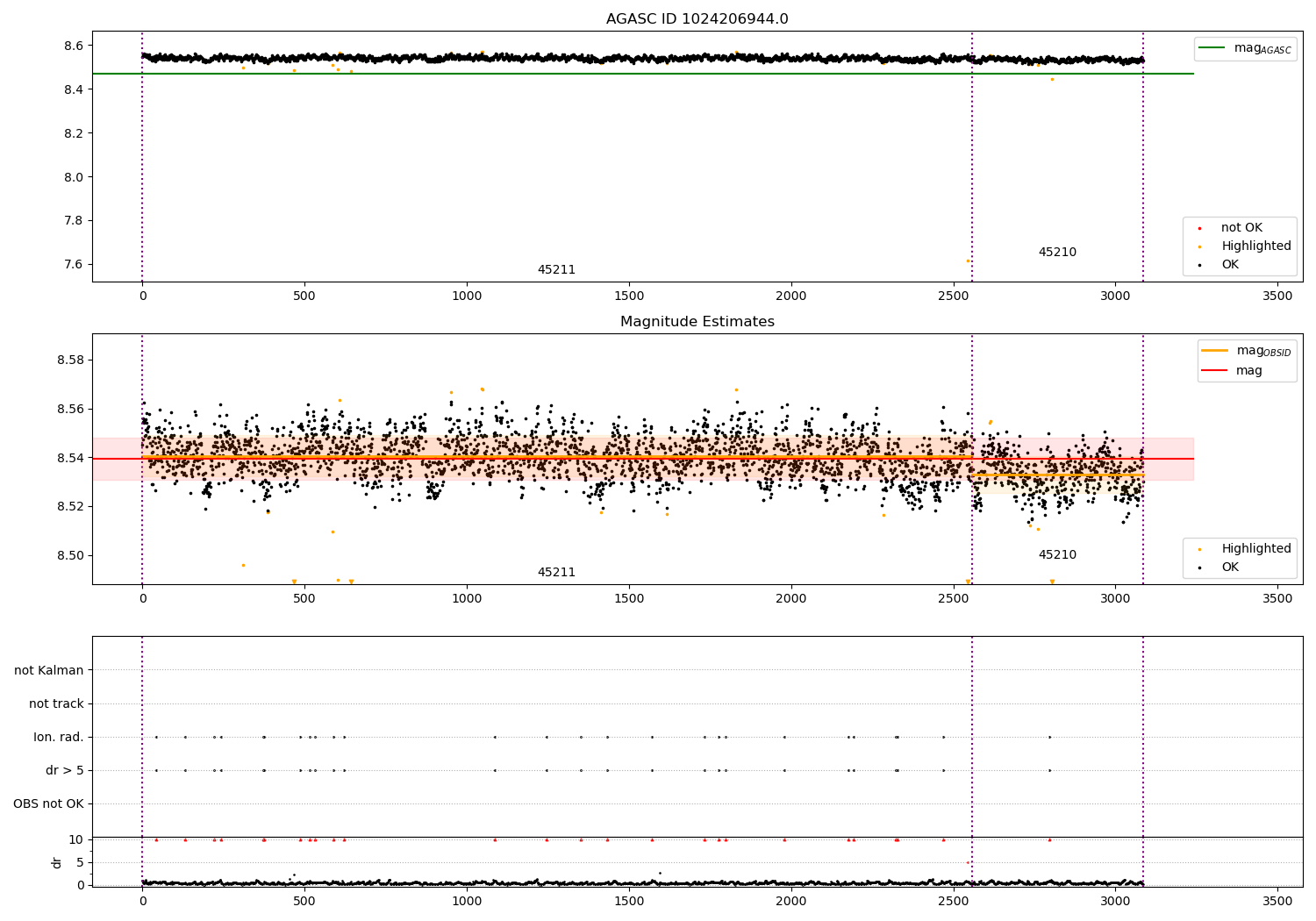
Task: Click y-tick '7.6' in top plot
Action: [74, 265]
